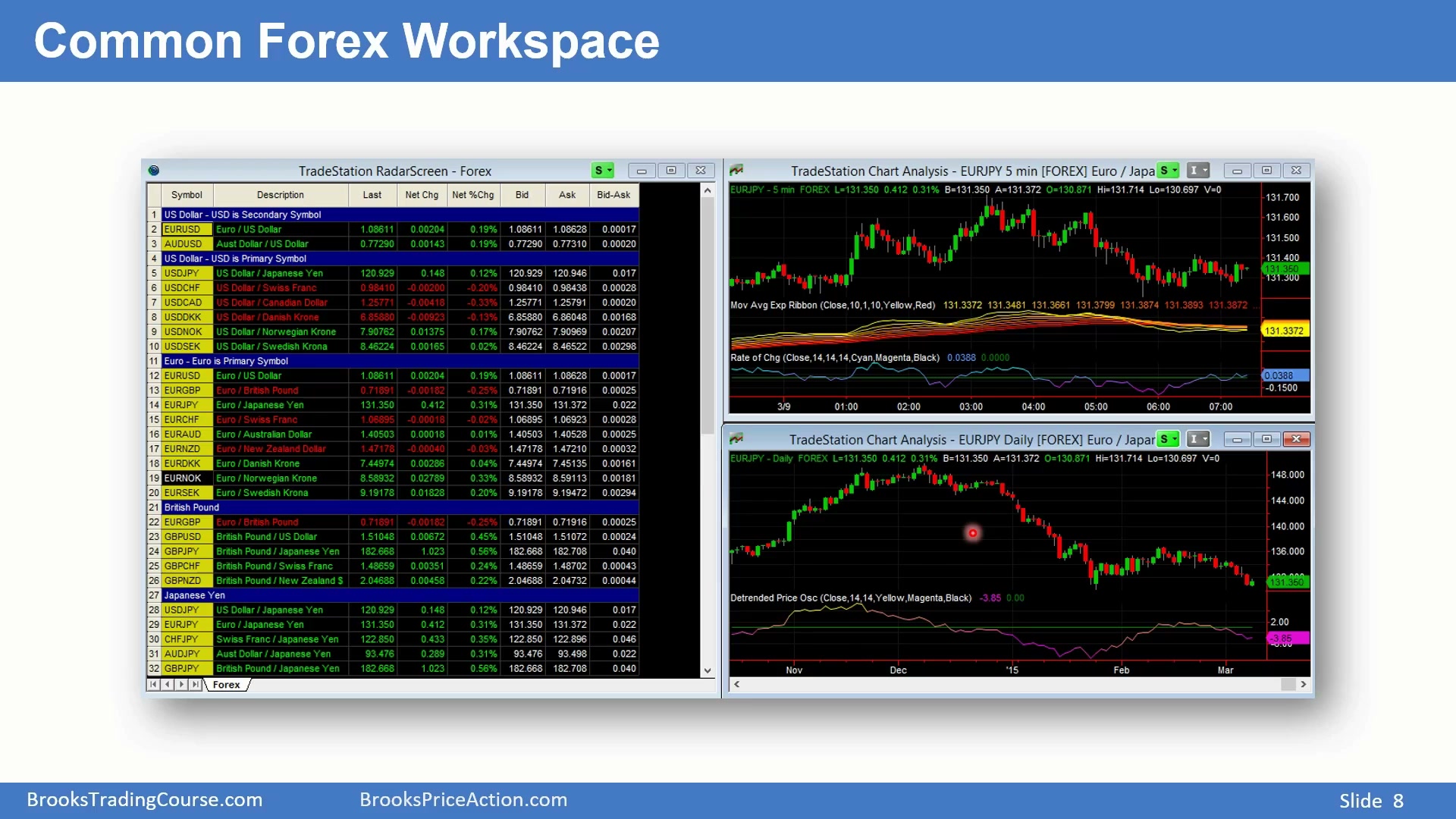Viewport: 1456px width, 819px height.
Task: Click the chart icon of the EURJPY Daily window
Action: tap(736, 439)
